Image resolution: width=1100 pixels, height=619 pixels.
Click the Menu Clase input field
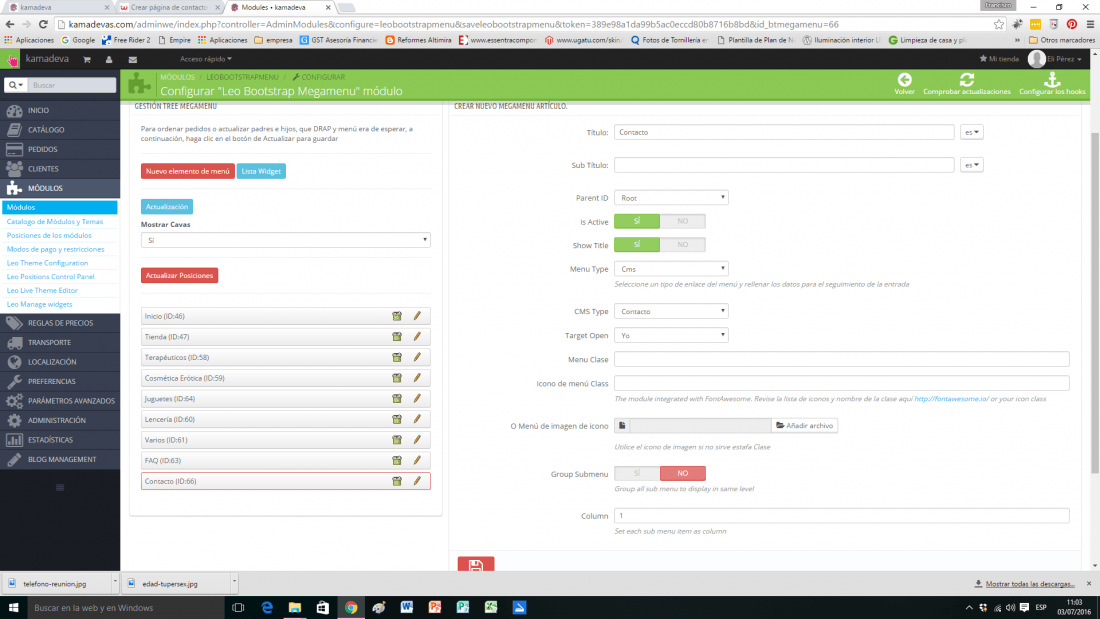point(842,359)
